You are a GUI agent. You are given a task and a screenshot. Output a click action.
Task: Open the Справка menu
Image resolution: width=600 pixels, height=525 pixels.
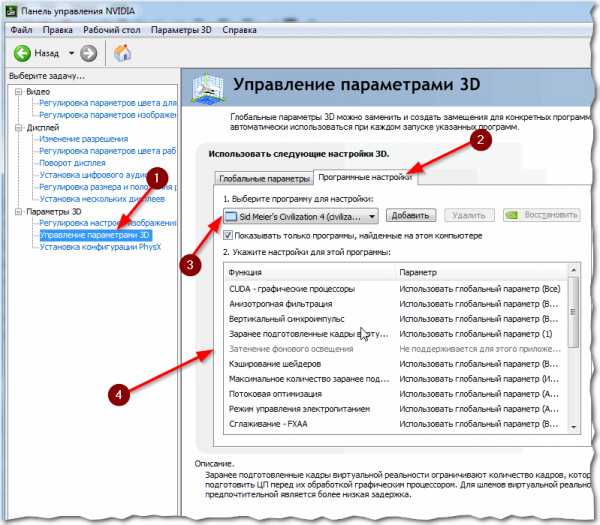[x=239, y=30]
